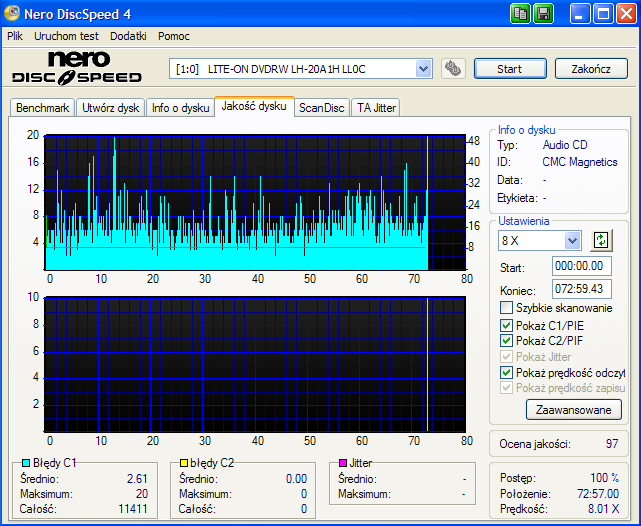Screen dimensions: 641x526
Task: Close the Nero DiscSpeed window
Action: [627, 14]
